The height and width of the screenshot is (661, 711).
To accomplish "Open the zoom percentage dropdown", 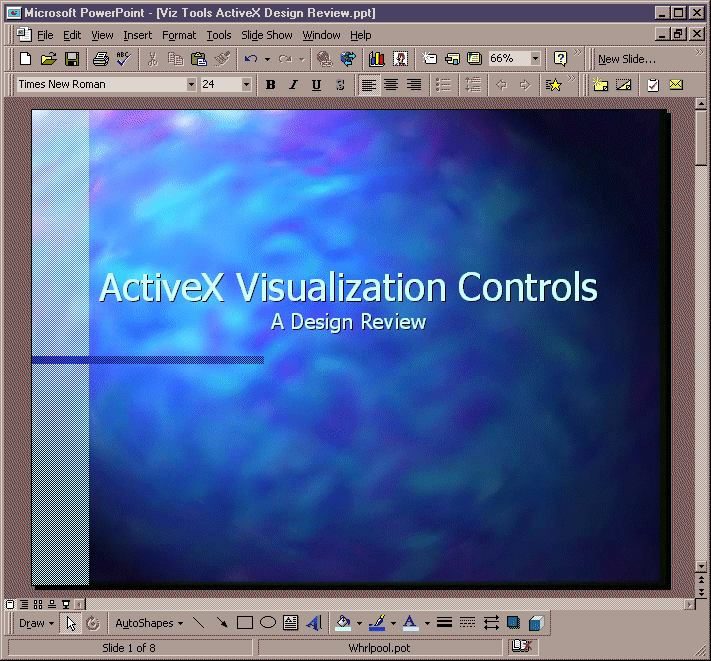I will [536, 58].
